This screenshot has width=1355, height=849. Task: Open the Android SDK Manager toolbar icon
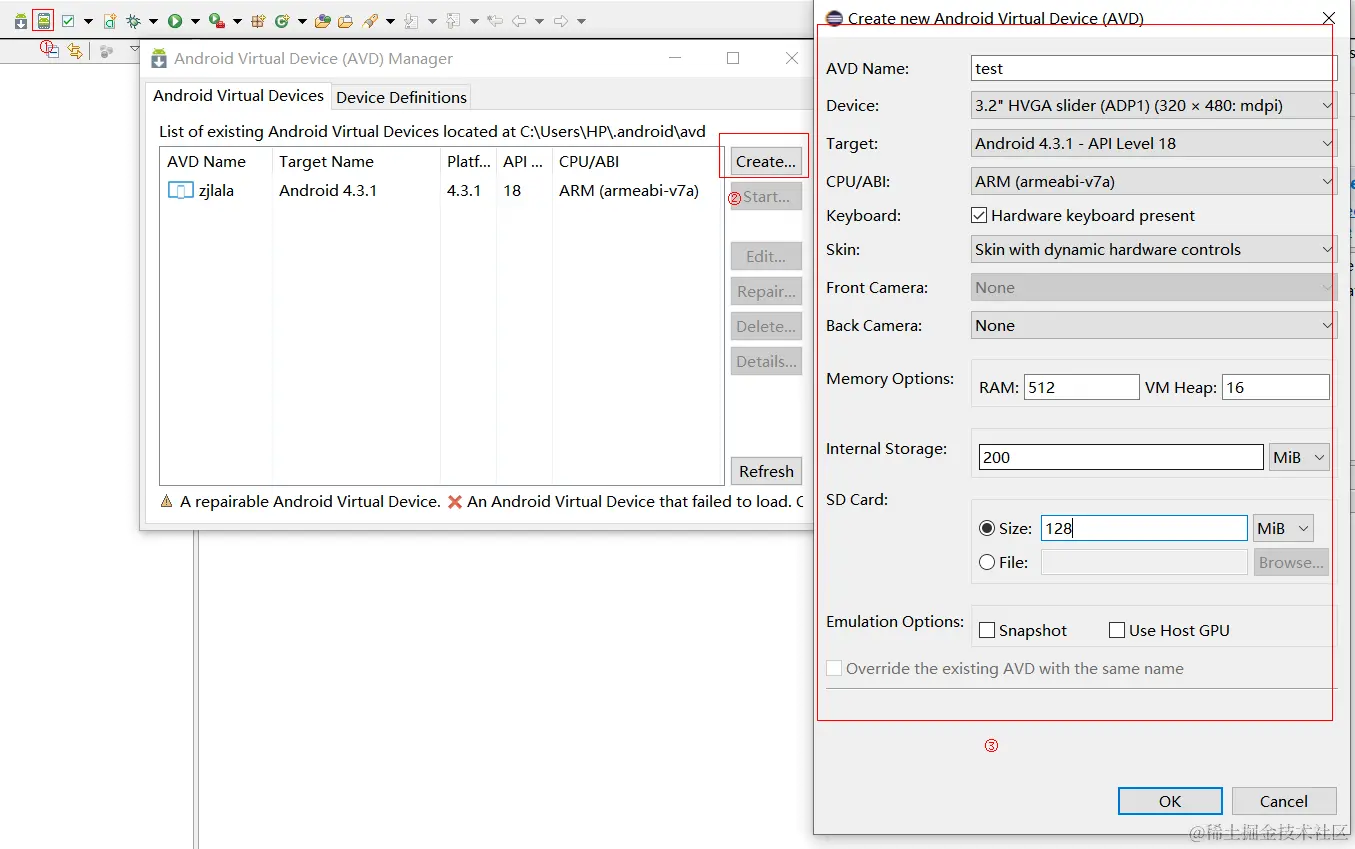pos(21,21)
